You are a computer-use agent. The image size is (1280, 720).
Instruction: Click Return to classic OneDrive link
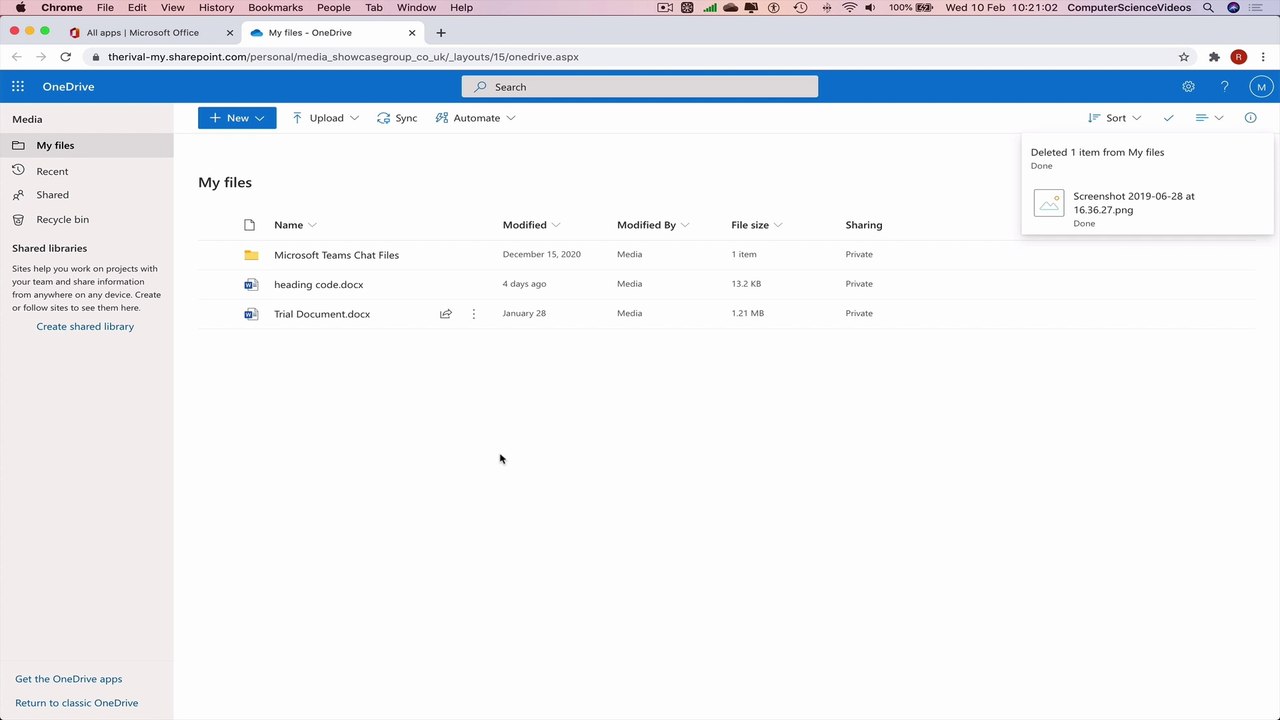click(76, 703)
